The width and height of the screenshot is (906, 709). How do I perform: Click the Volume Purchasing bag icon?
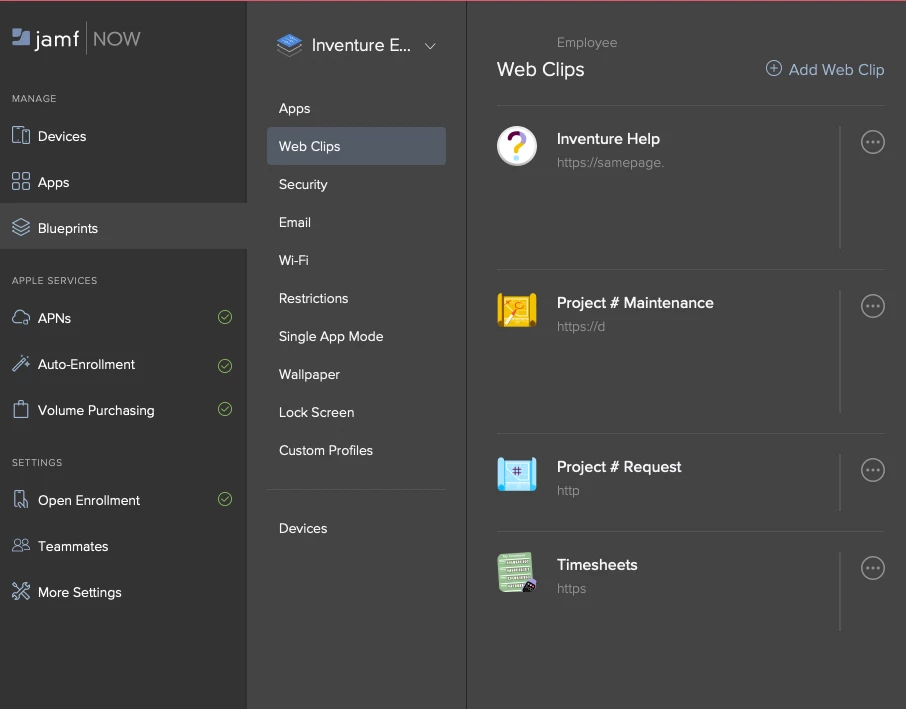(21, 409)
